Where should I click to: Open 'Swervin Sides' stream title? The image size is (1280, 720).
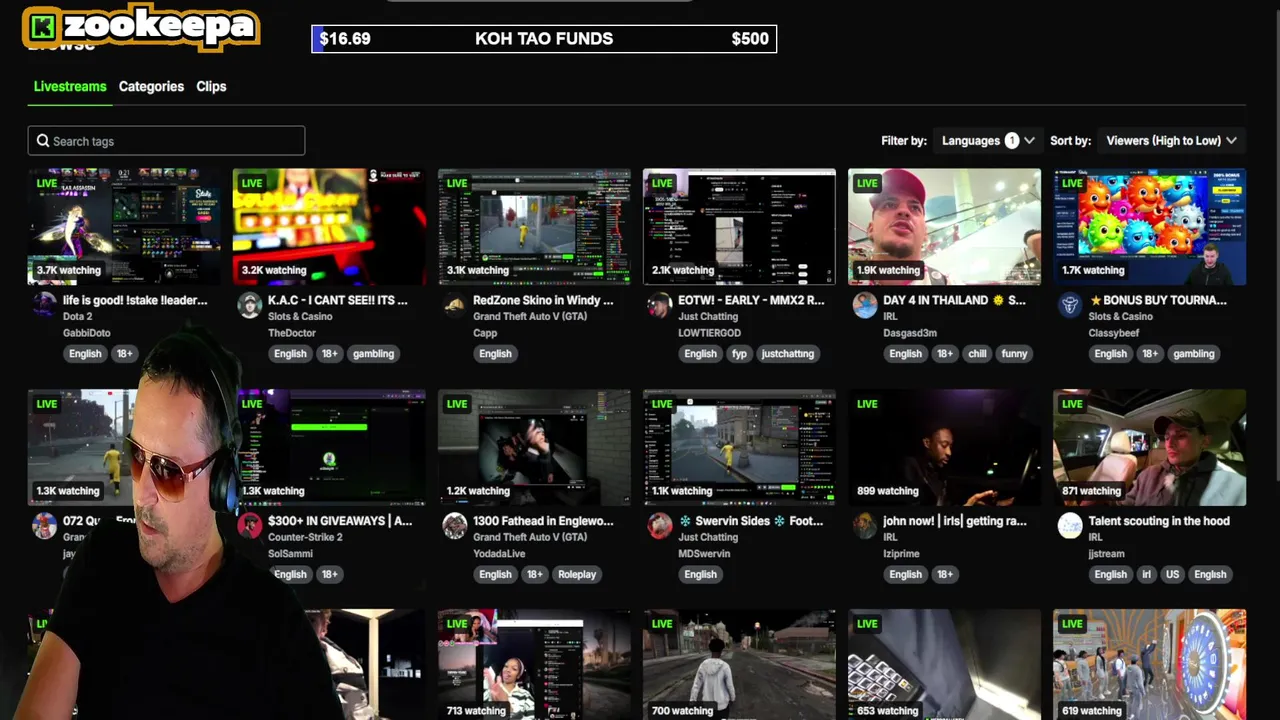[751, 521]
